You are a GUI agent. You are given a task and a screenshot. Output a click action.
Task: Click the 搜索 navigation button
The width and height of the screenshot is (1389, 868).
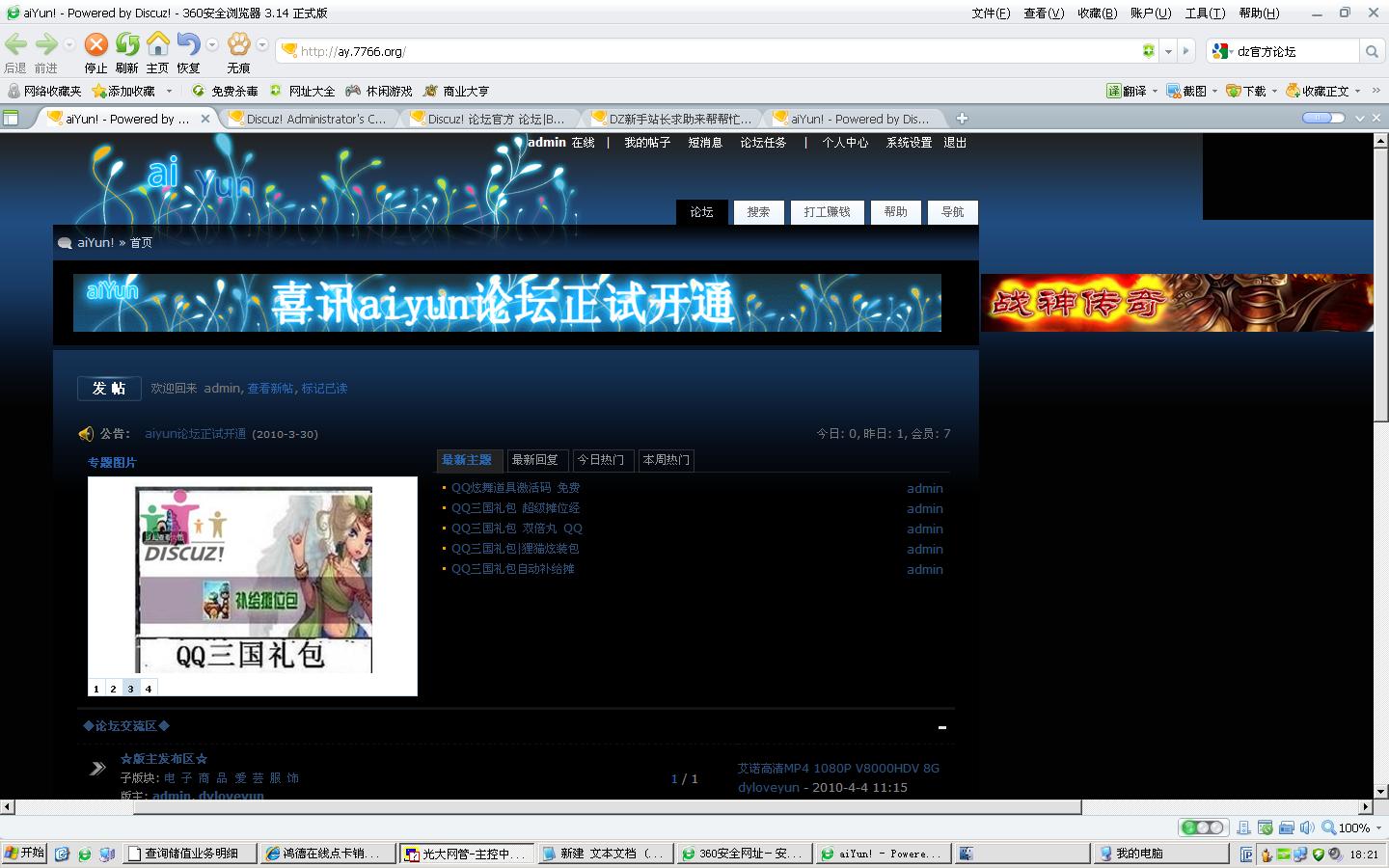click(x=758, y=212)
